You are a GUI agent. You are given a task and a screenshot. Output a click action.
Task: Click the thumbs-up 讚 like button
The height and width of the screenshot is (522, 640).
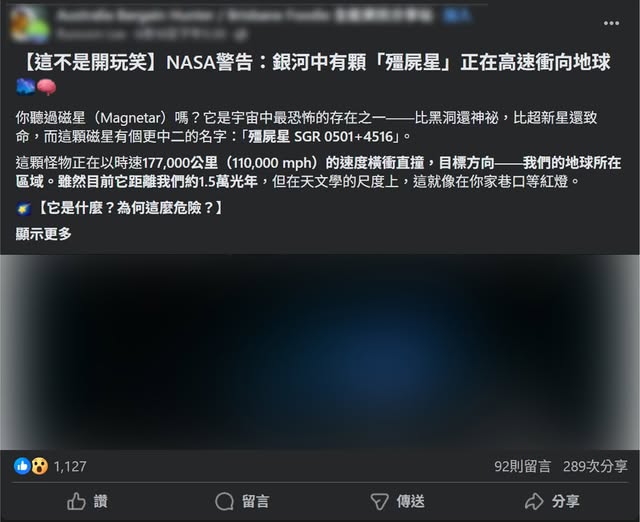pos(87,501)
